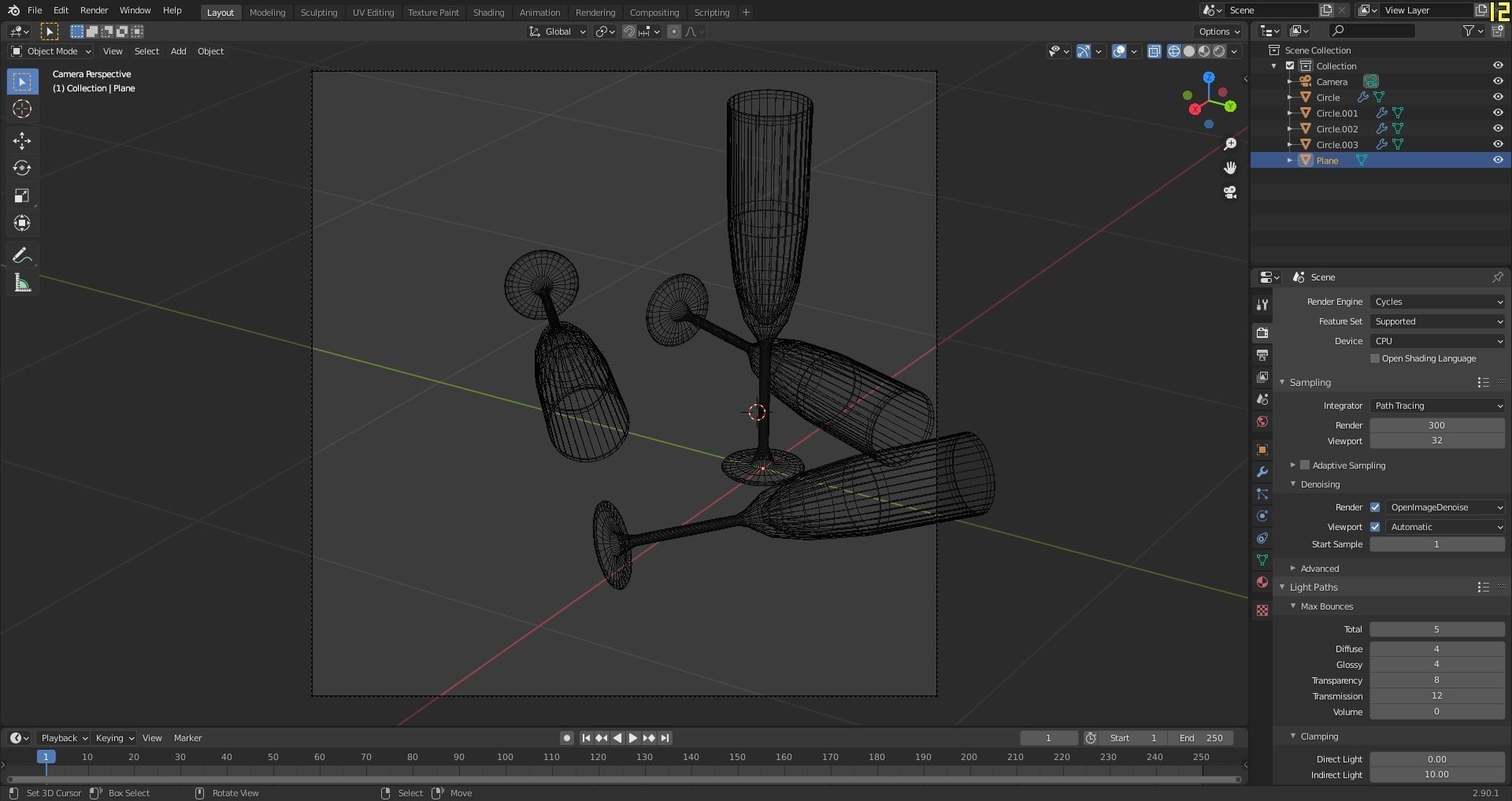
Task: Open the Device dropdown
Action: pyautogui.click(x=1437, y=341)
